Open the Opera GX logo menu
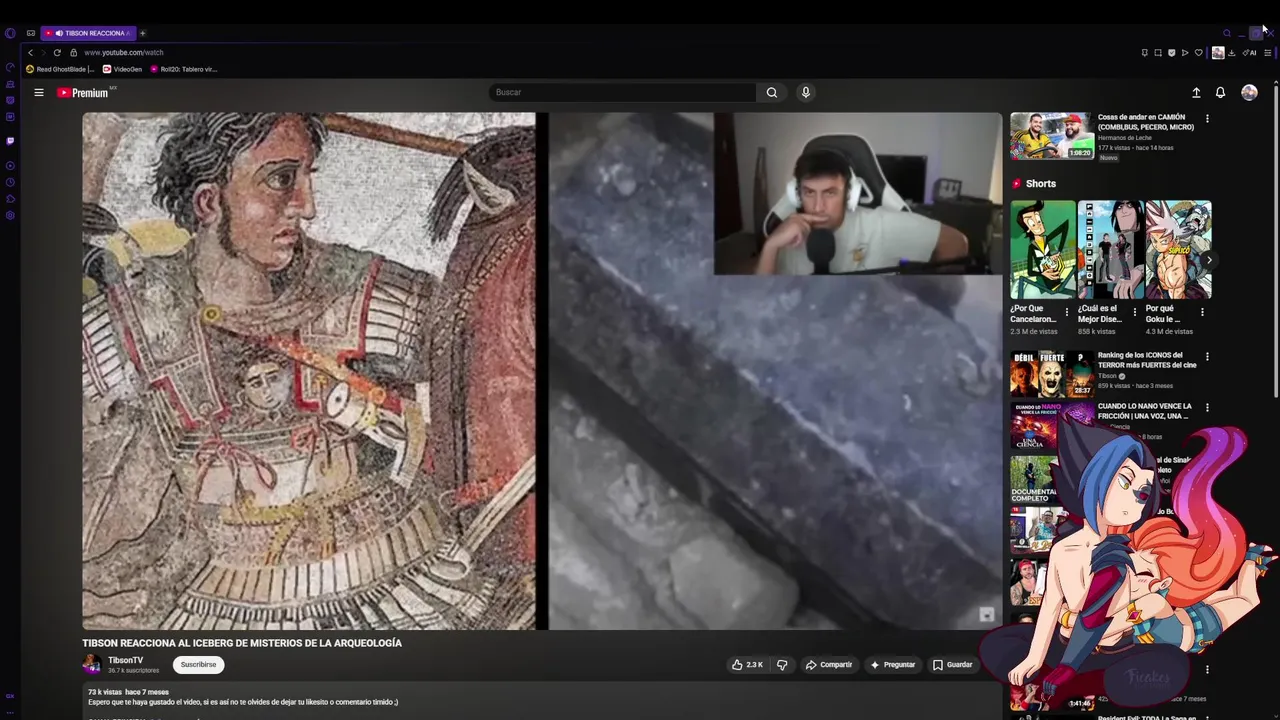The image size is (1280, 720). (x=10, y=33)
